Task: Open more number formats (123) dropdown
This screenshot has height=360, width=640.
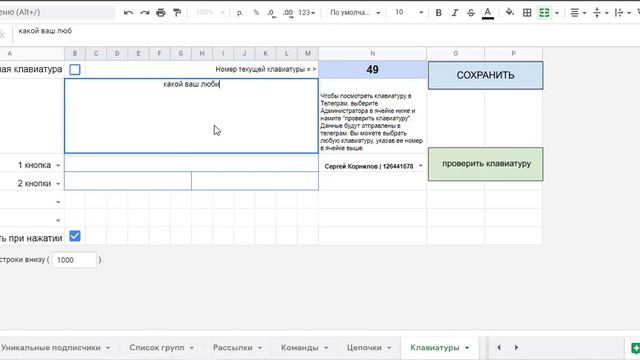Action: point(307,13)
